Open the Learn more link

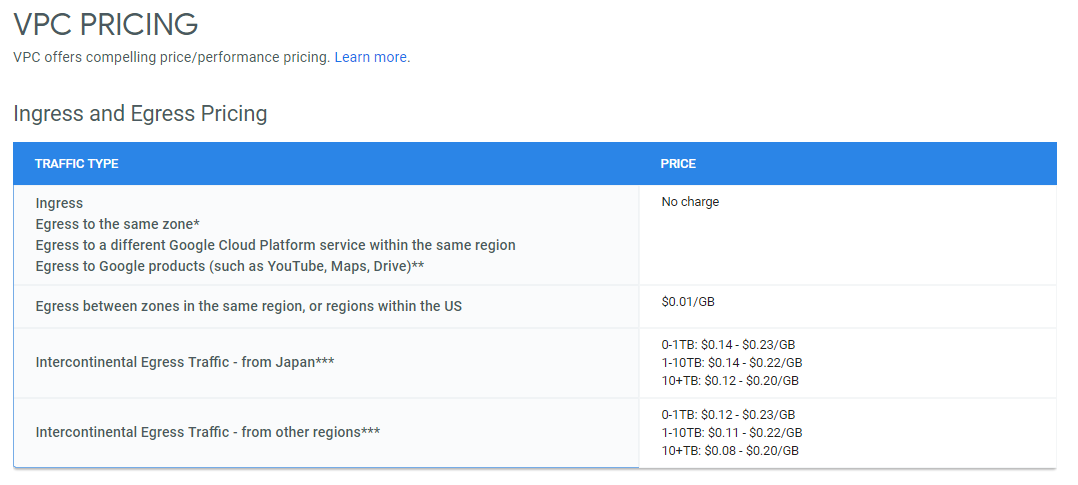click(370, 57)
